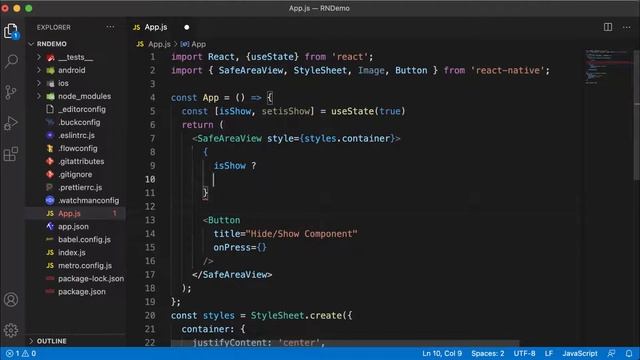Click App.js in the breadcrumb
Screen dimensions: 640x360
(159, 44)
